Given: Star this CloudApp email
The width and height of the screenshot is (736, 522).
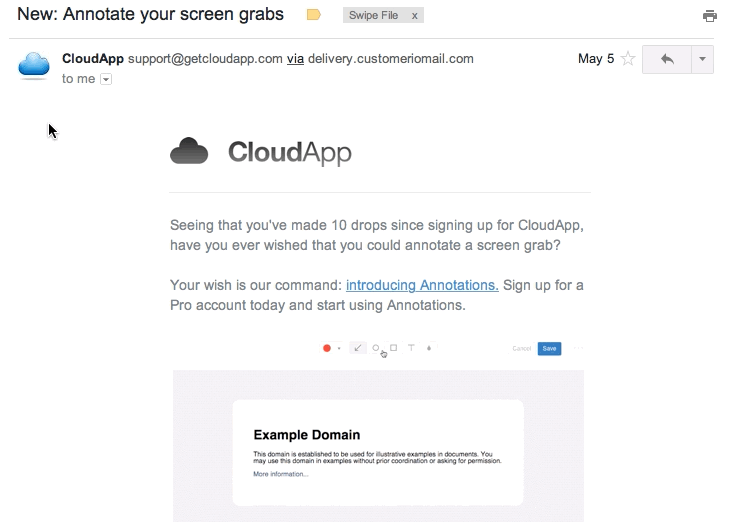Looking at the screenshot, I should [628, 59].
